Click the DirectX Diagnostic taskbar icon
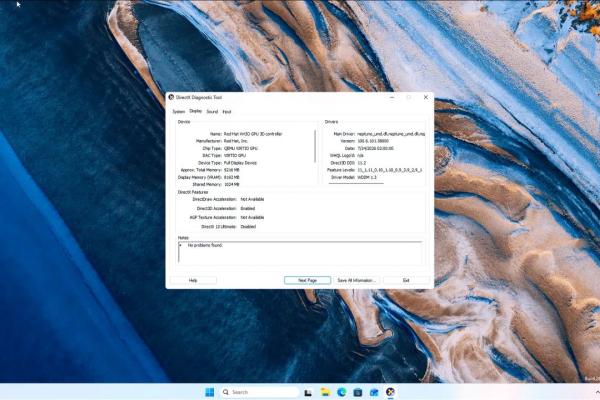 coord(390,392)
